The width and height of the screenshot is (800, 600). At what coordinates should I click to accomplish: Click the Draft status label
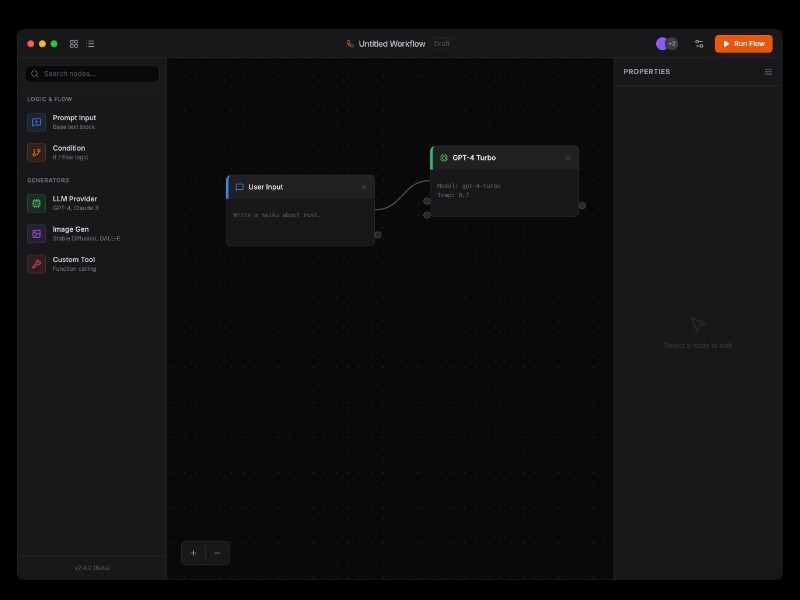[x=441, y=44]
